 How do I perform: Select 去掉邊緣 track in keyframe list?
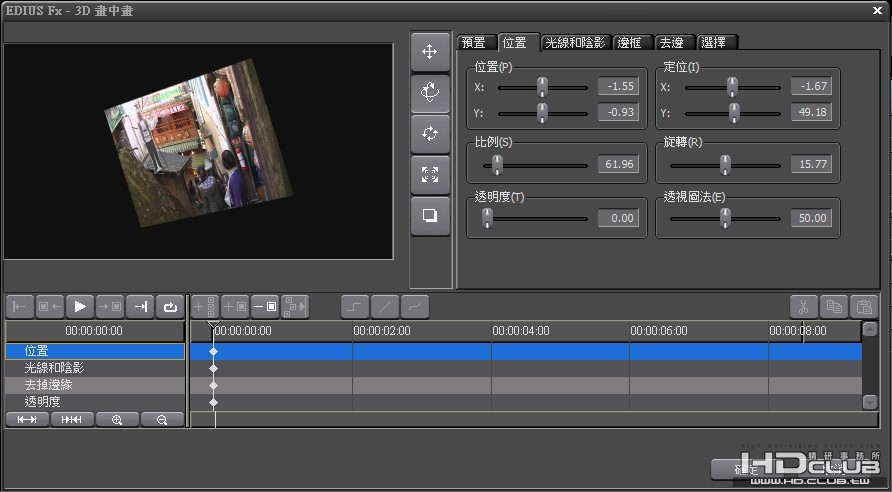pos(95,385)
